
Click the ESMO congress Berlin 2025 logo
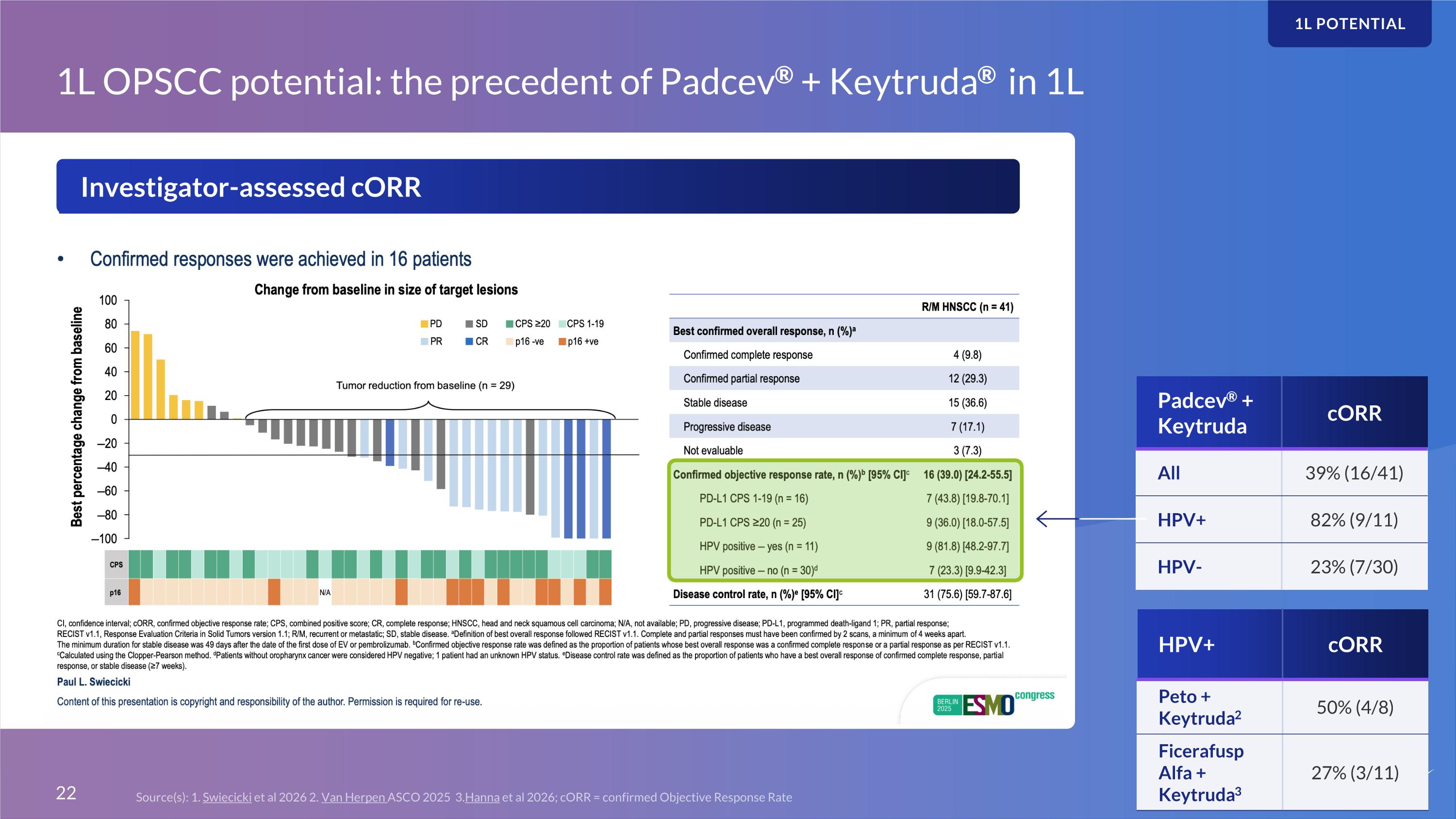[993, 703]
